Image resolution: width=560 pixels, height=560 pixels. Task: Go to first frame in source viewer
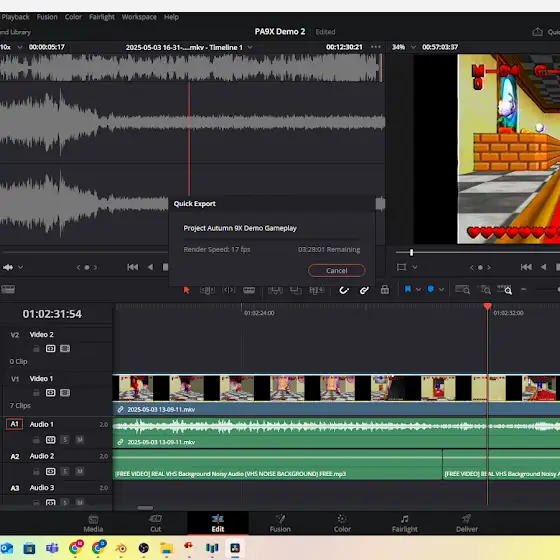[x=132, y=267]
